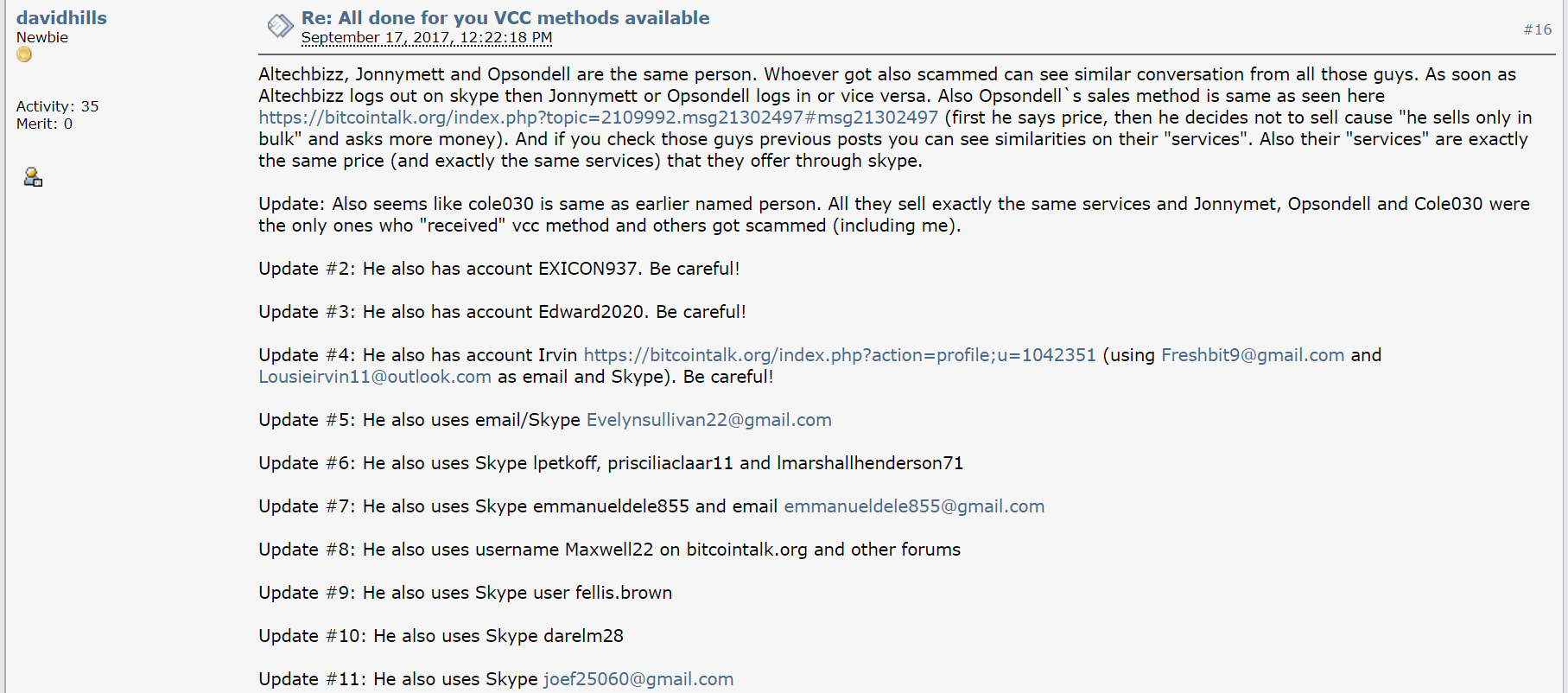Click the gold rank coin icon
The height and width of the screenshot is (693, 1568).
pos(24,54)
